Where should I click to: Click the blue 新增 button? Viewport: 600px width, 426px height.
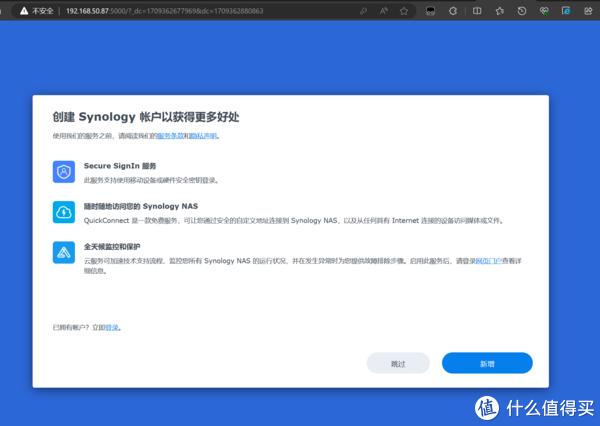point(487,363)
